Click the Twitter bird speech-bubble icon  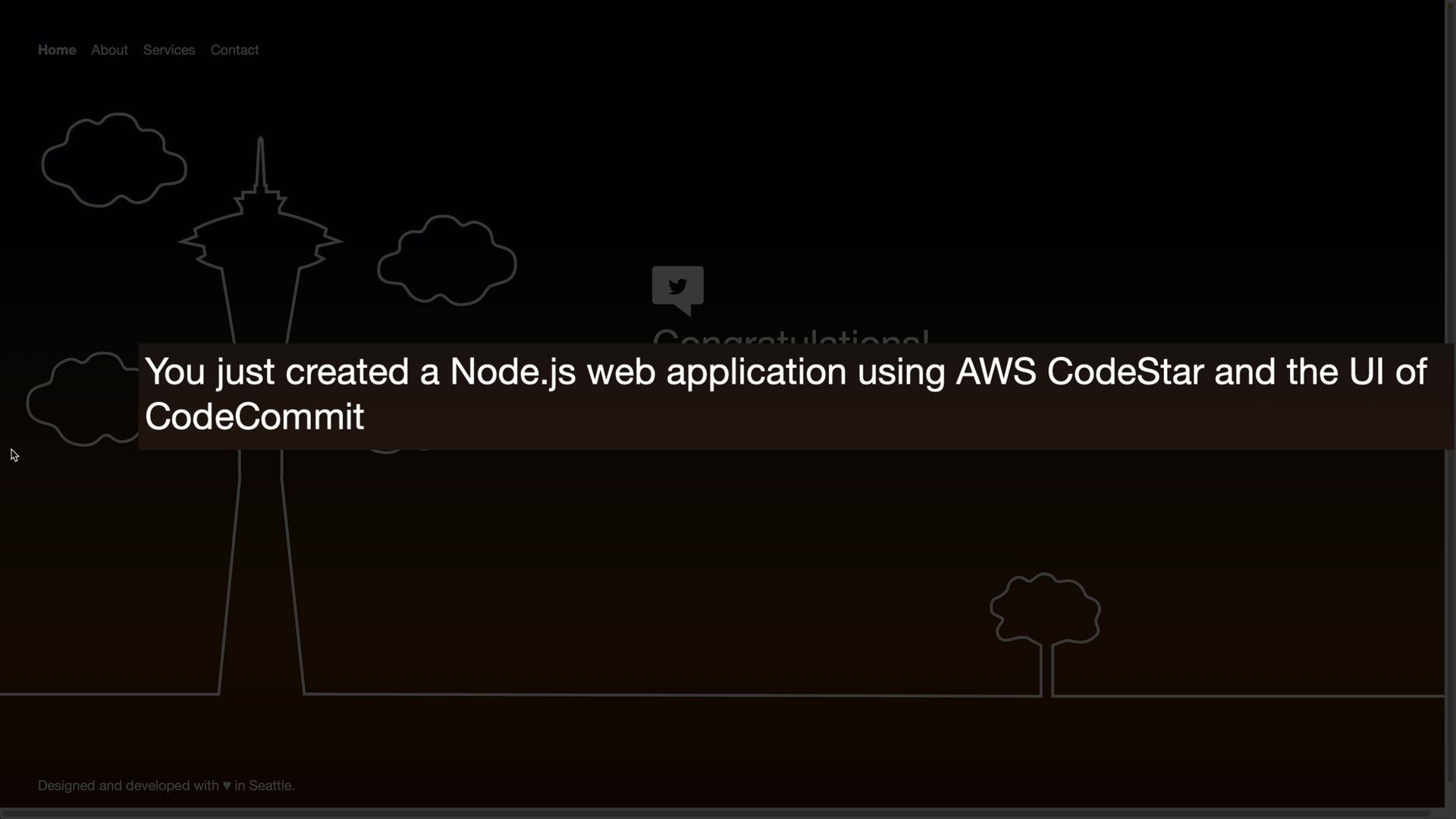click(677, 287)
